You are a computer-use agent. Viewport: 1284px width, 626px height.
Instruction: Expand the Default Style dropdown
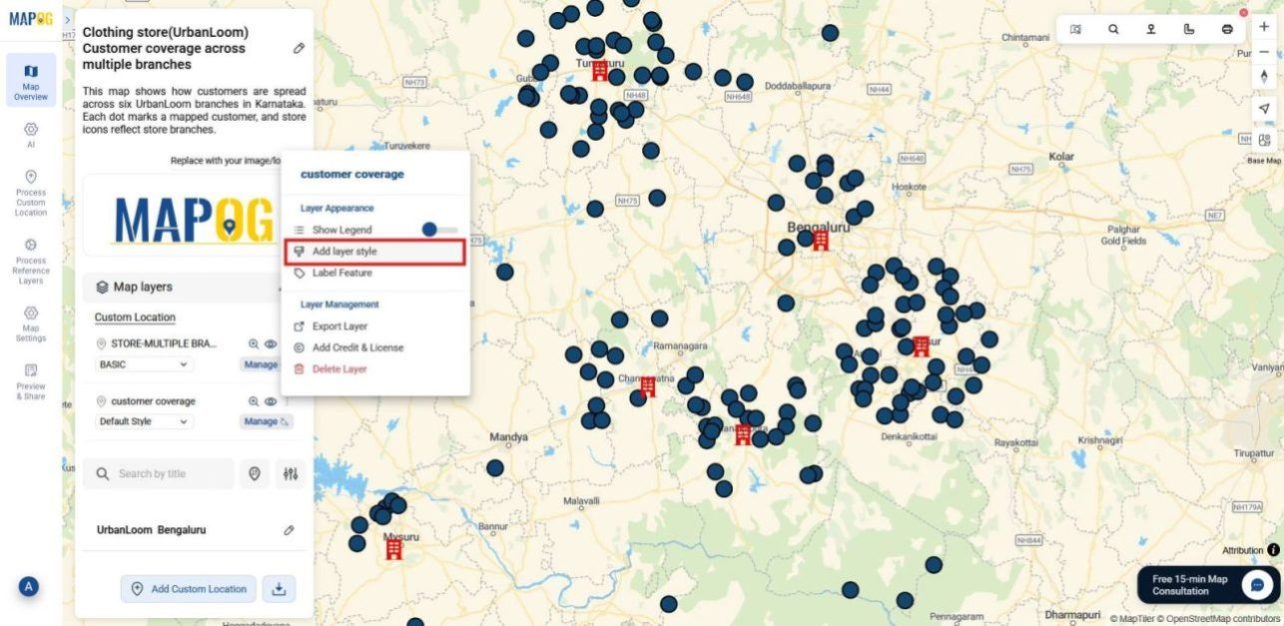143,422
